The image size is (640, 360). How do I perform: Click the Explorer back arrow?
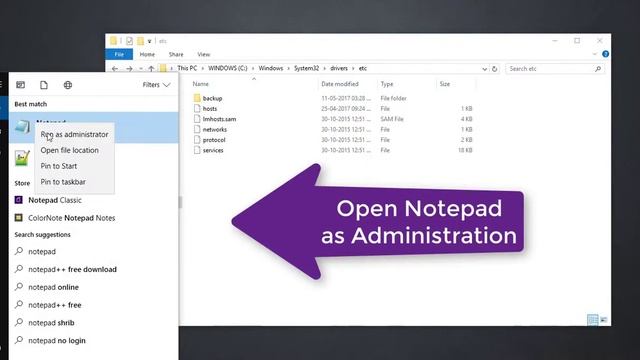coord(115,69)
